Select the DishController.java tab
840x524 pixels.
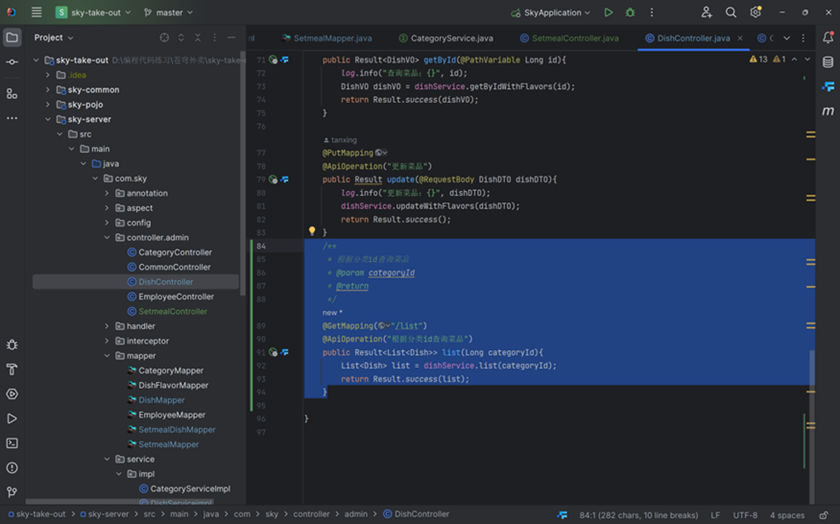pyautogui.click(x=687, y=38)
